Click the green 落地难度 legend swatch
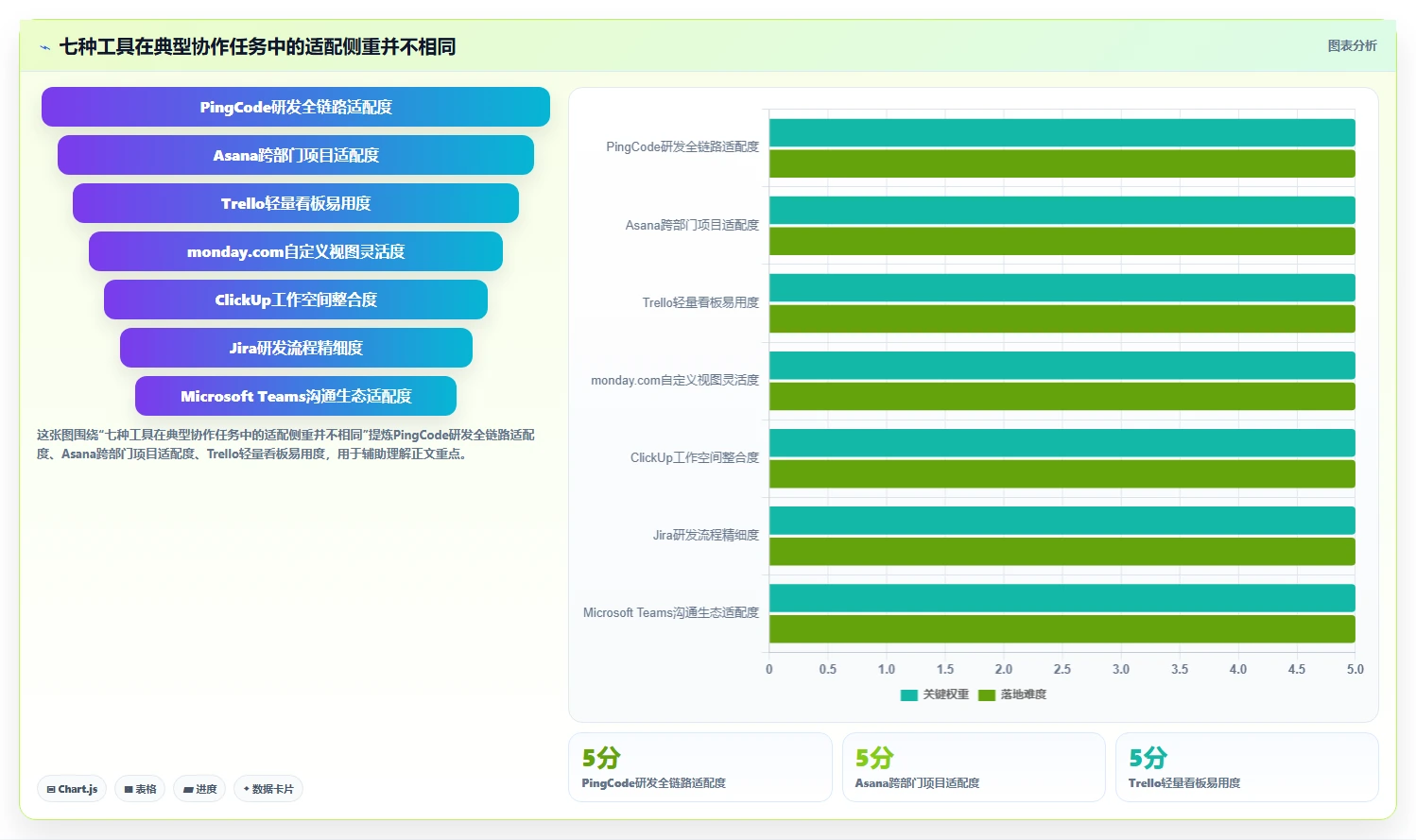Screen dimensions: 1416x840 (987, 695)
